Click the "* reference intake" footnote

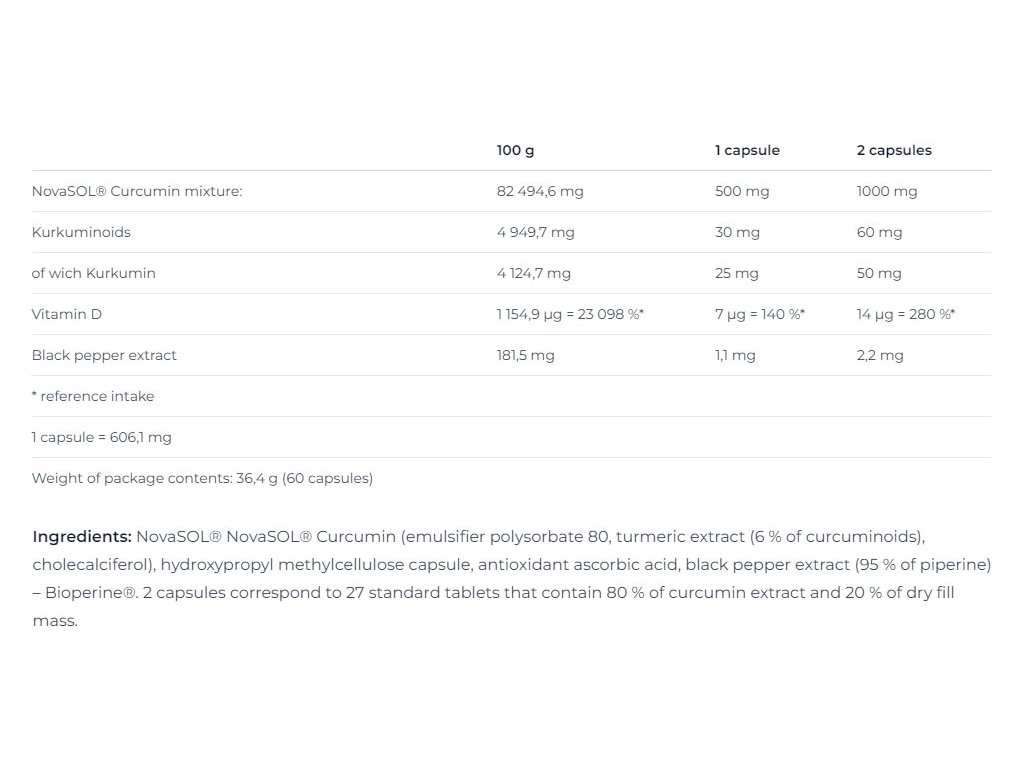pyautogui.click(x=93, y=396)
